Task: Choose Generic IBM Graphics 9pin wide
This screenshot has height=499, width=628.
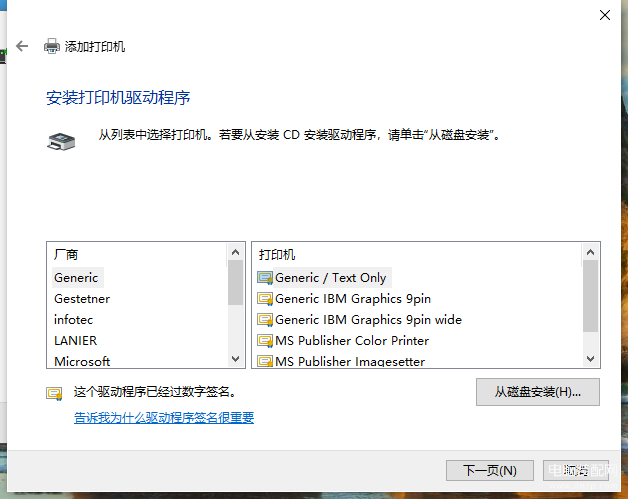Action: pos(368,320)
